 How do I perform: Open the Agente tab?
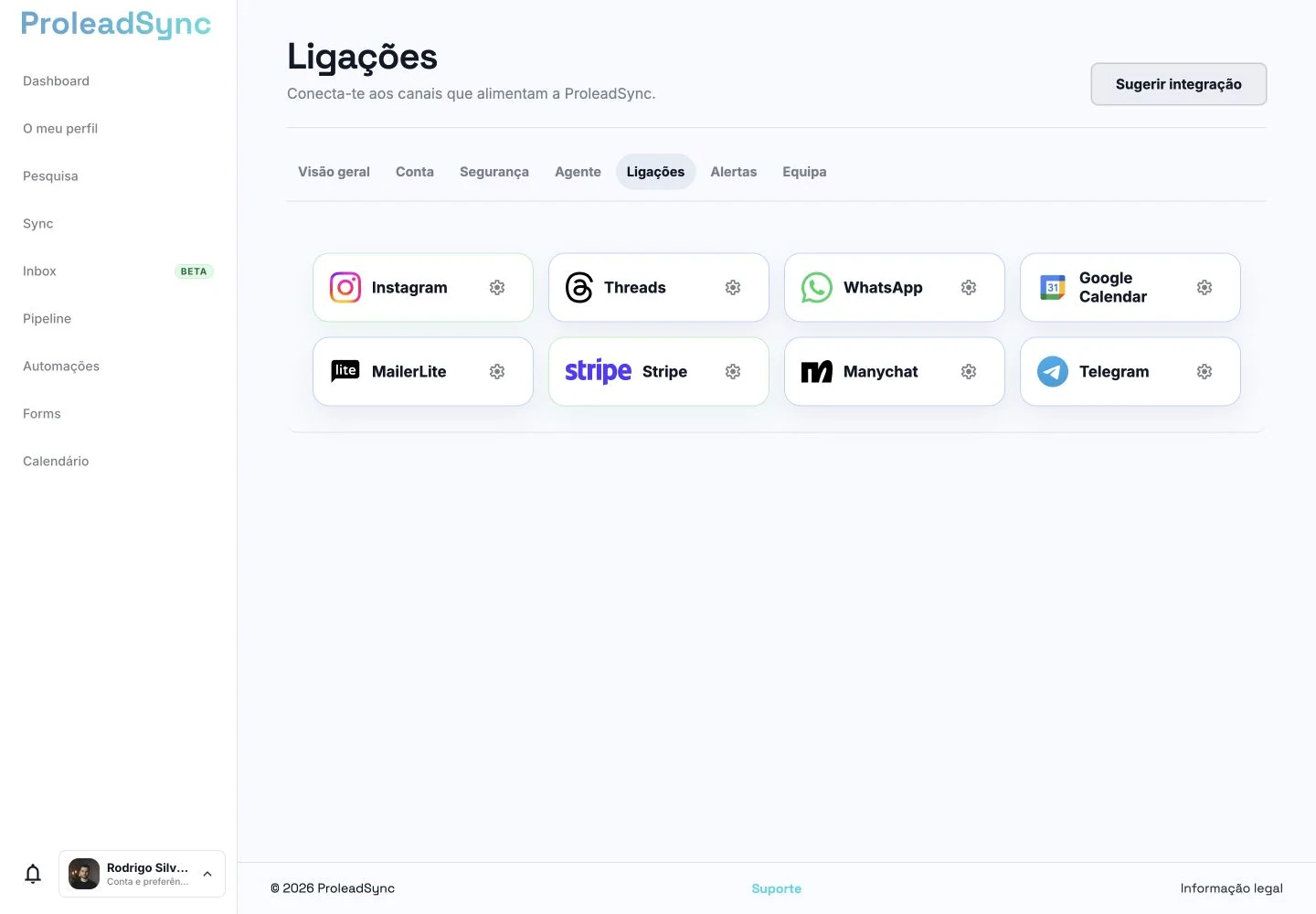click(578, 172)
